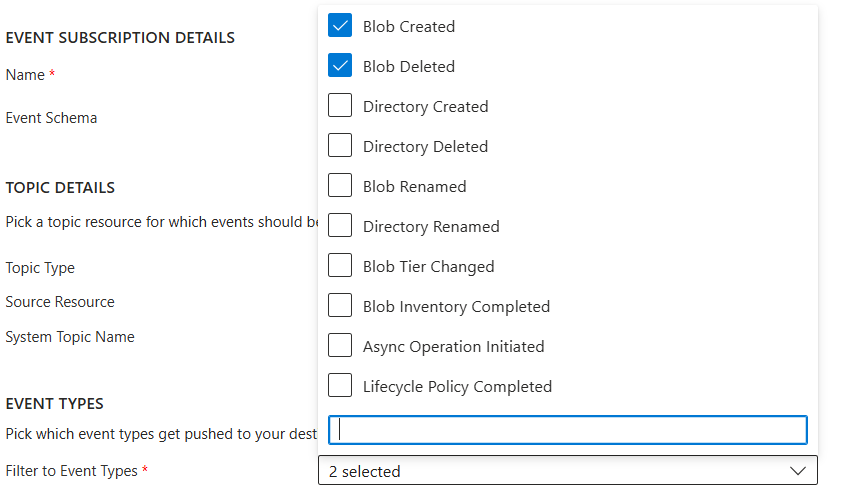This screenshot has height=502, width=854.
Task: Enable the Directory Created checkbox
Action: tap(340, 106)
